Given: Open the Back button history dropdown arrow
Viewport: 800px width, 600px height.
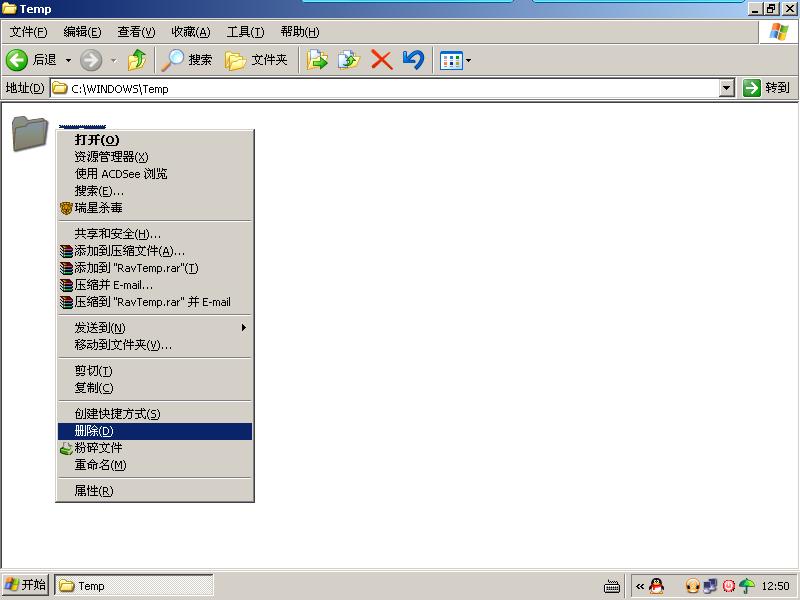Looking at the screenshot, I should tap(69, 60).
